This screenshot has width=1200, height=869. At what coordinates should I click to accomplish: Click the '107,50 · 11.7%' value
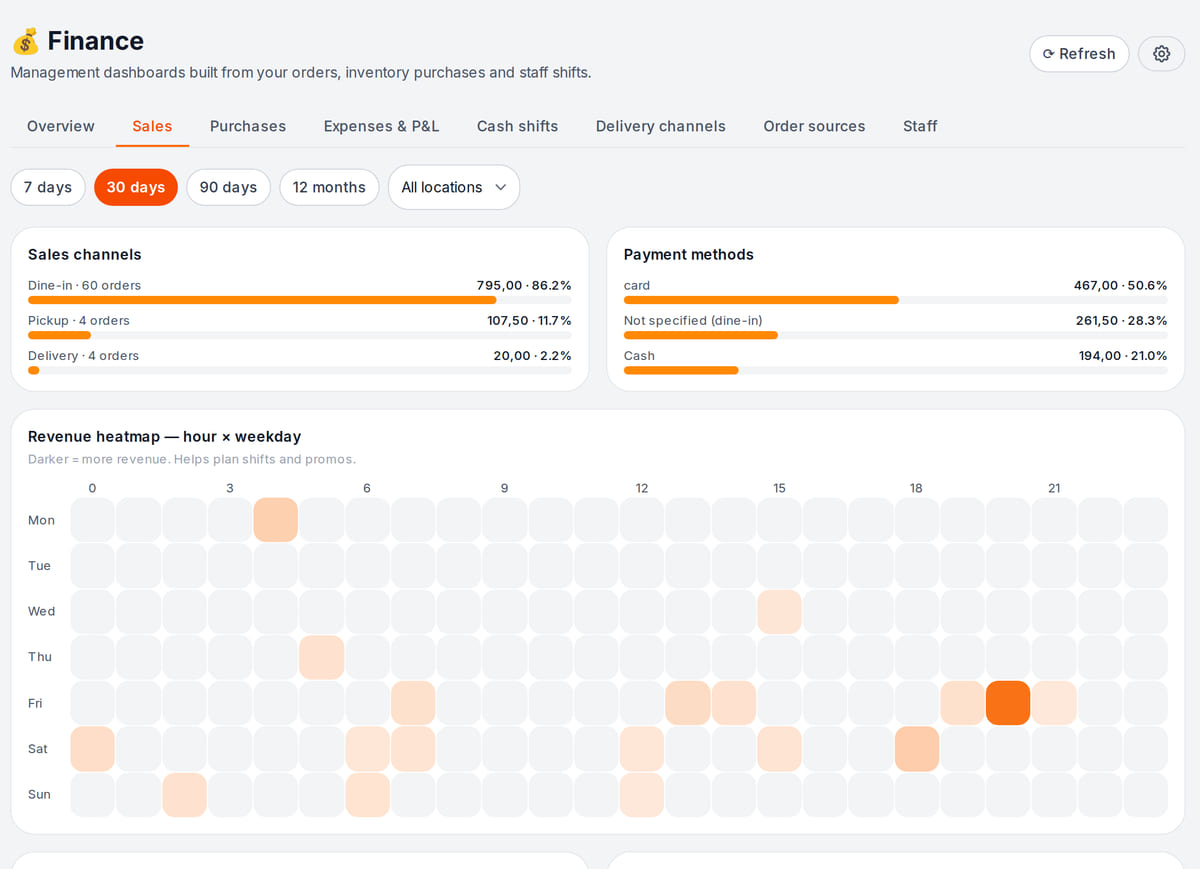coord(529,320)
